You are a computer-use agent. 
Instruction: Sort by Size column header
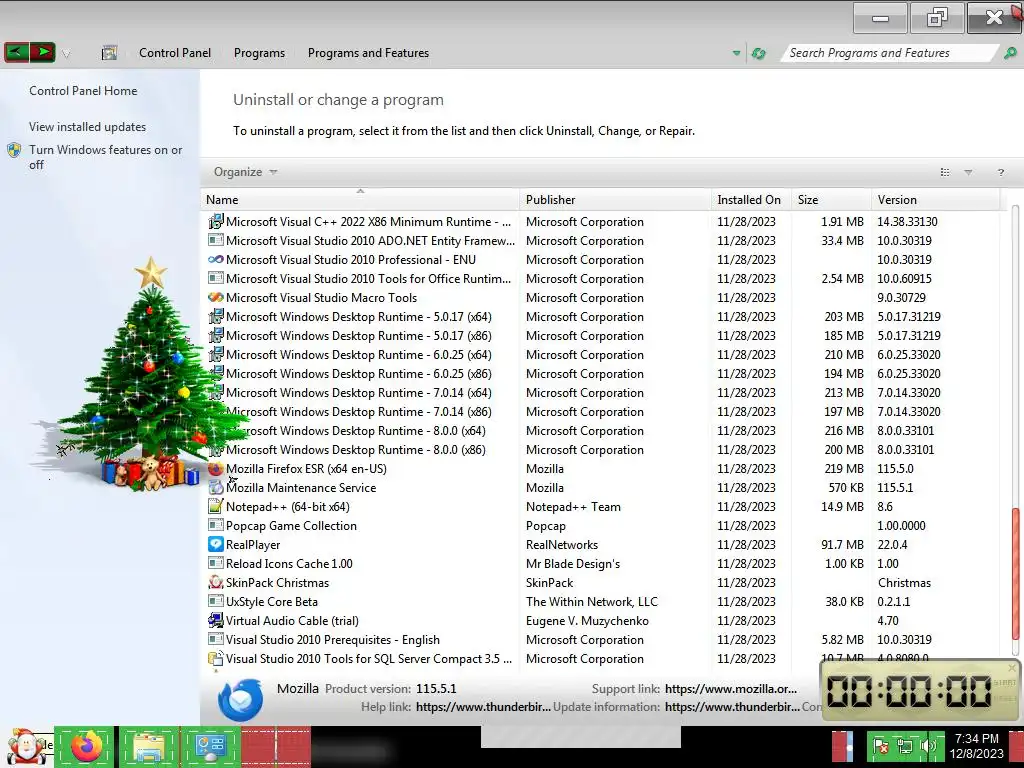pos(831,200)
